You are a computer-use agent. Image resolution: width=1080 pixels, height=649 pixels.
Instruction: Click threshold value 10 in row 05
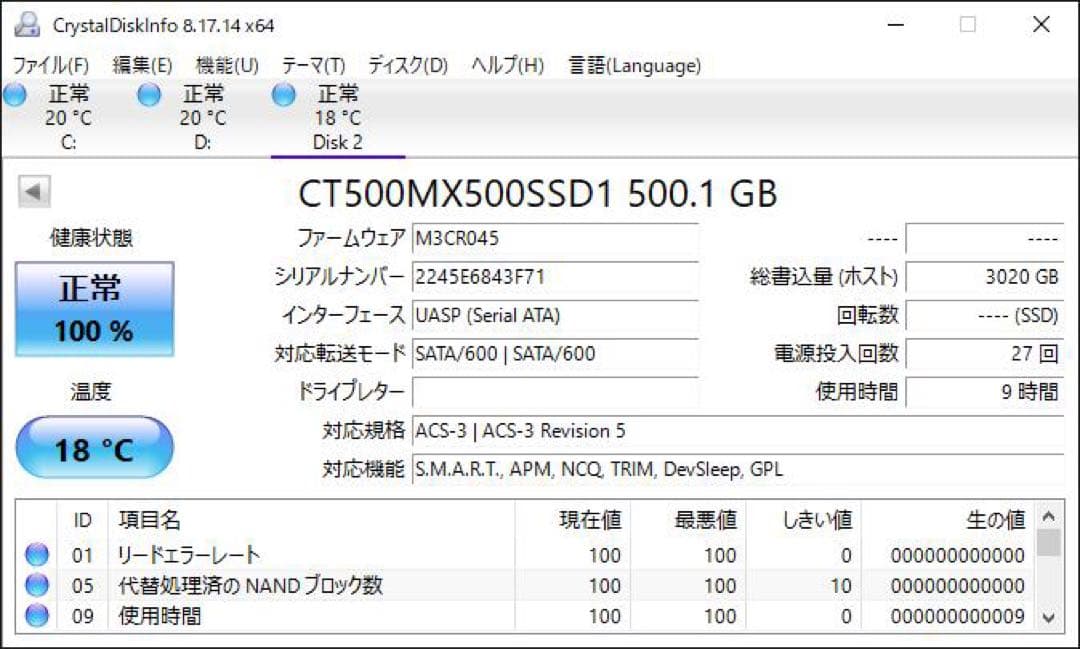click(x=840, y=586)
